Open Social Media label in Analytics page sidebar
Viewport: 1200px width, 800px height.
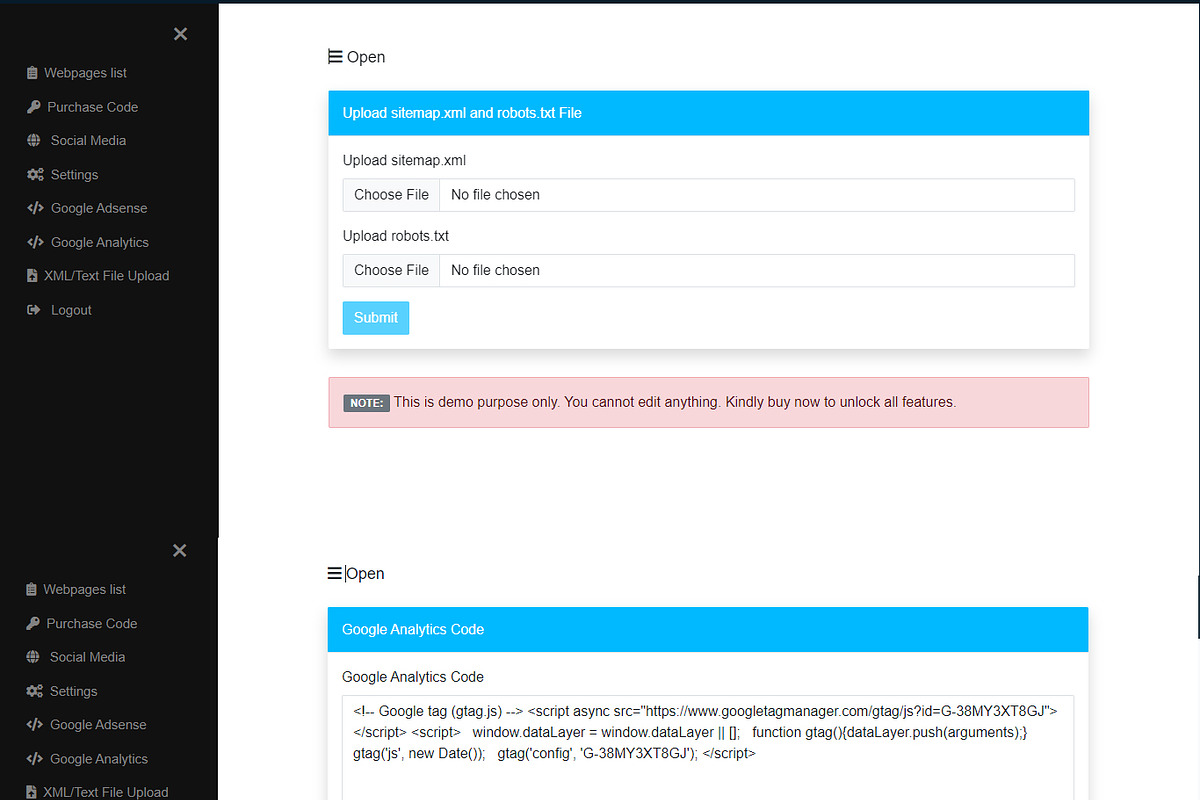87,657
